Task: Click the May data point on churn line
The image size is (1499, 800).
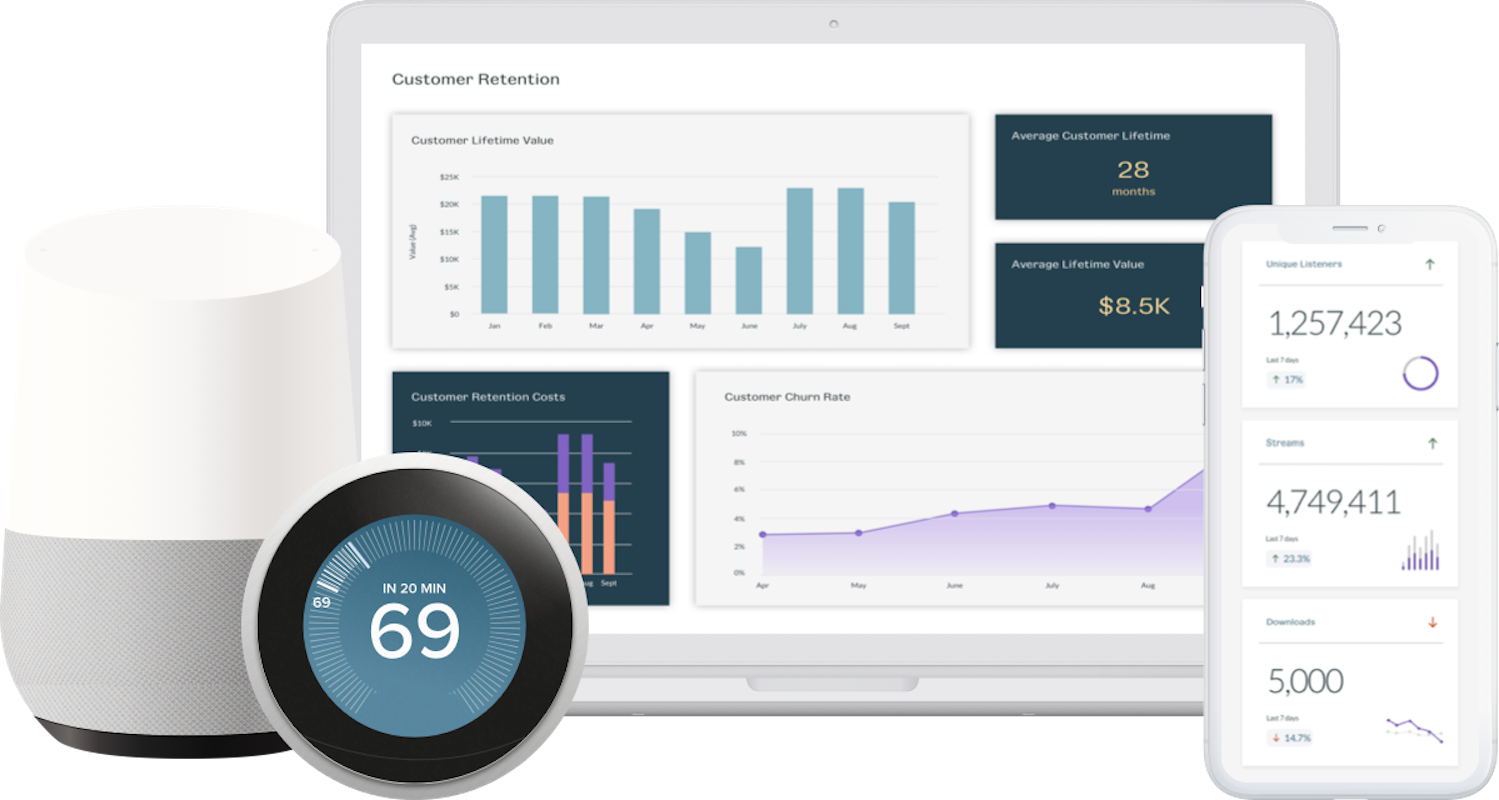Action: point(859,533)
